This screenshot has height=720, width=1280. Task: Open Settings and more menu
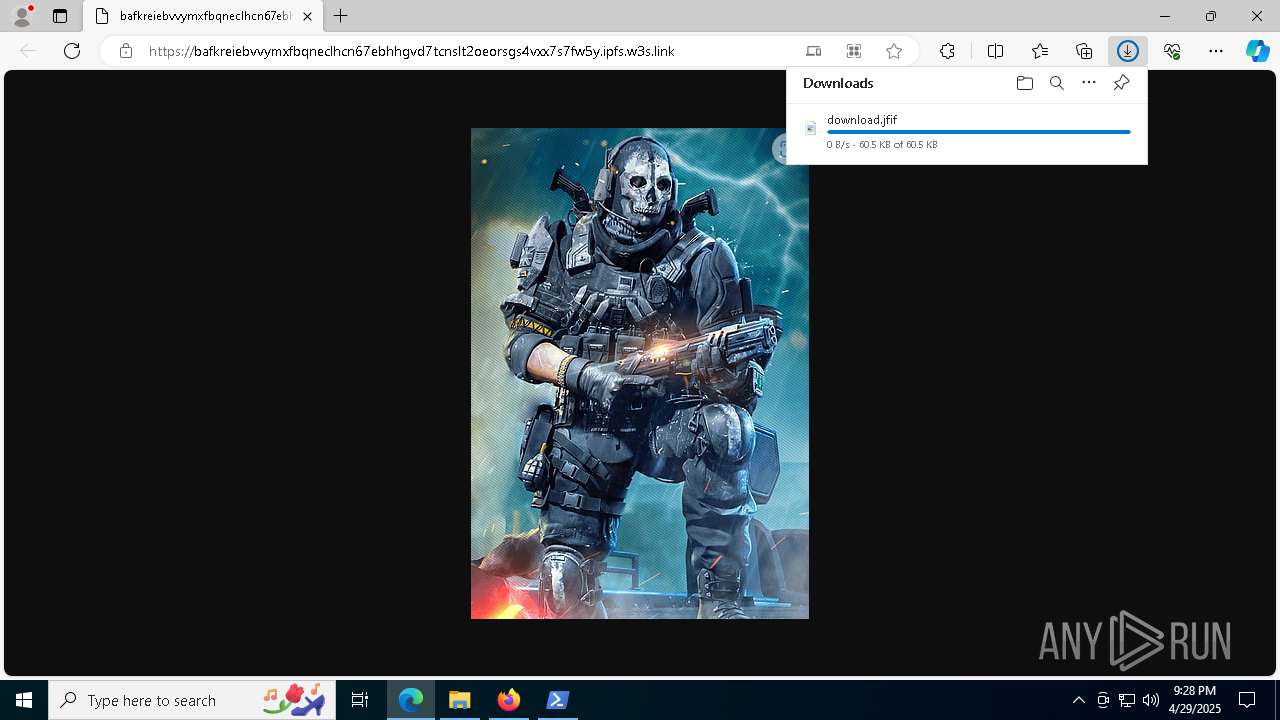click(x=1216, y=51)
